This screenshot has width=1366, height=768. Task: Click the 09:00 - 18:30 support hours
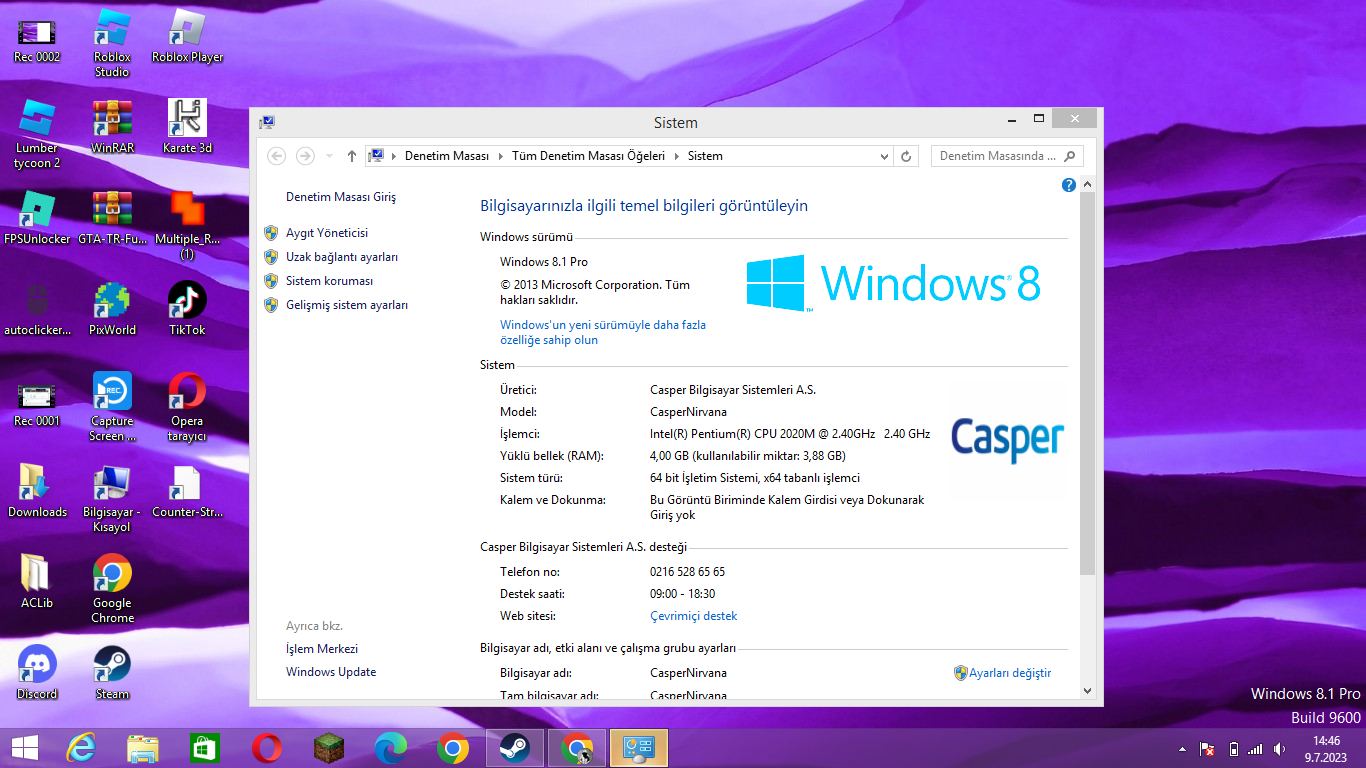pos(682,594)
